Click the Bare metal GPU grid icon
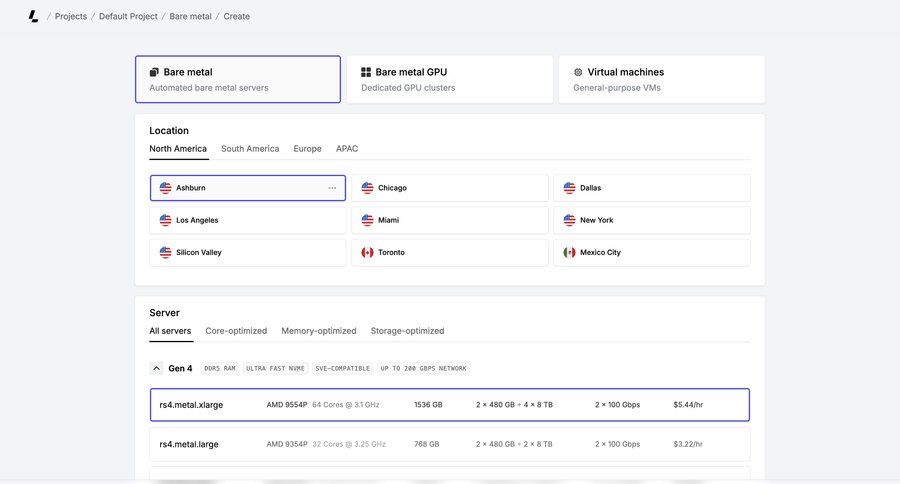Screen dimensions: 900x484 tap(366, 72)
